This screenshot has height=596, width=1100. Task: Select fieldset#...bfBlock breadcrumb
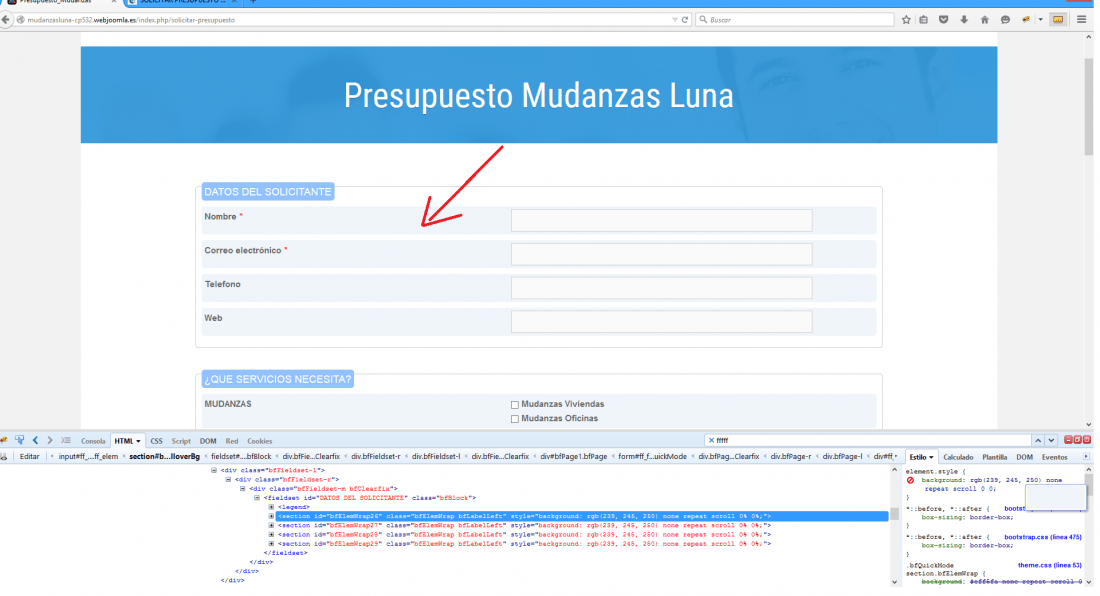point(241,456)
